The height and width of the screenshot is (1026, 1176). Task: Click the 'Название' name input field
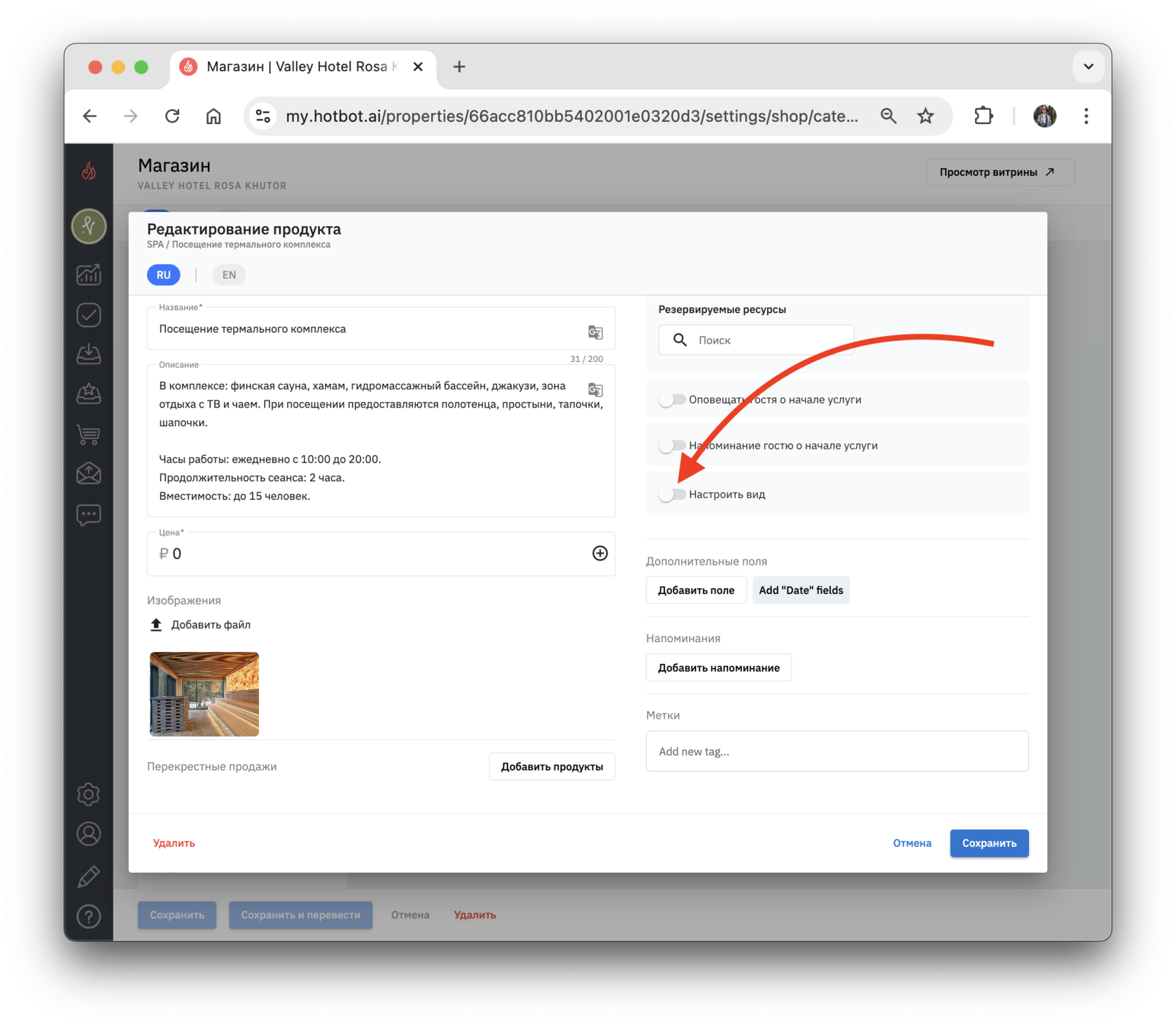pos(381,329)
